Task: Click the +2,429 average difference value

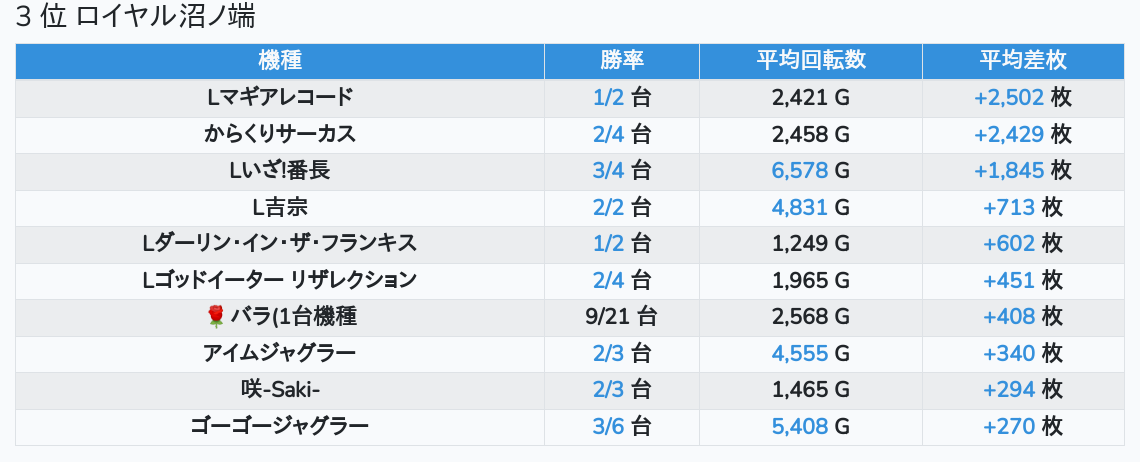Action: point(1008,134)
